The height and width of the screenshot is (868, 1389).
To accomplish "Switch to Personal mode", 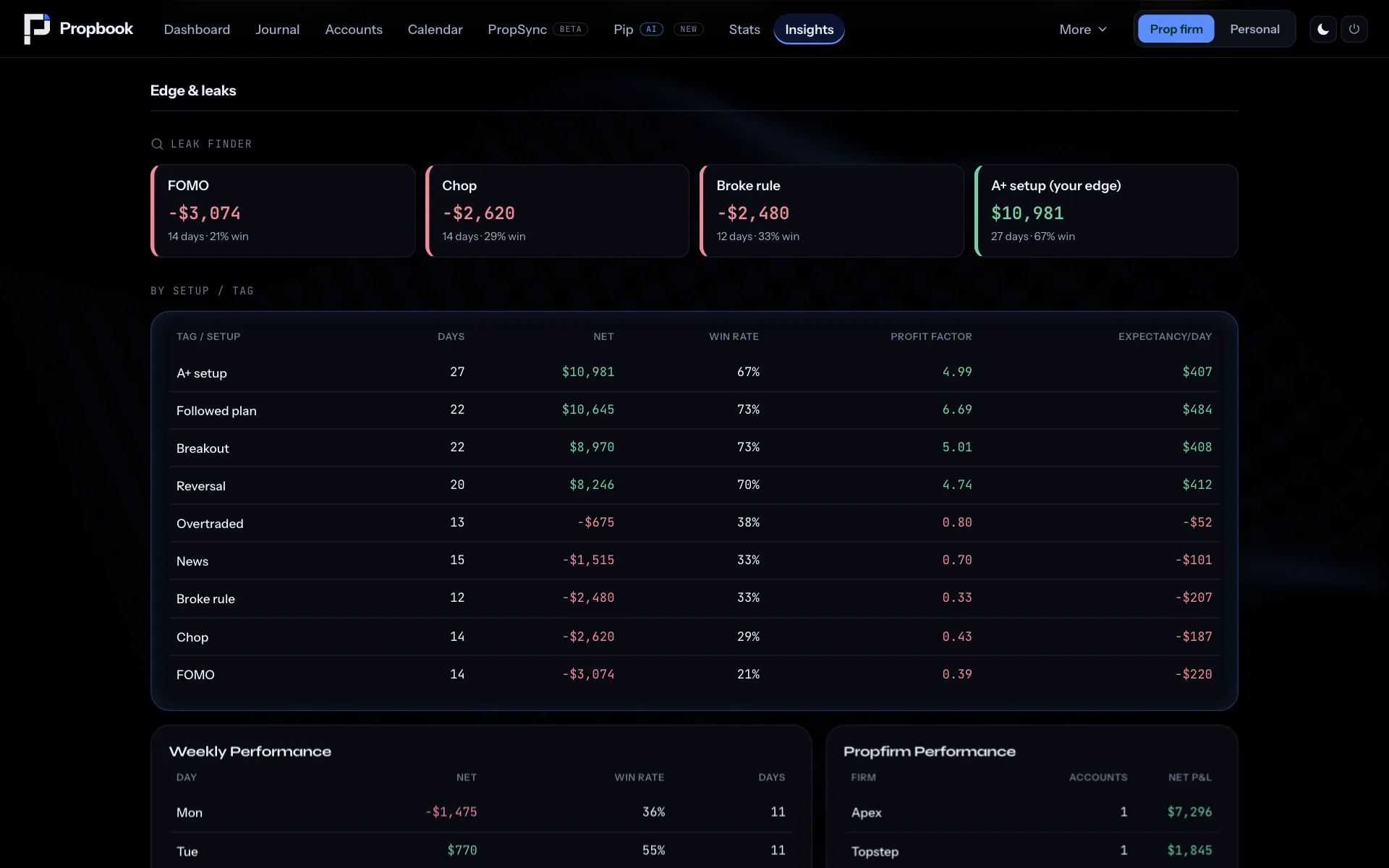I will point(1254,29).
